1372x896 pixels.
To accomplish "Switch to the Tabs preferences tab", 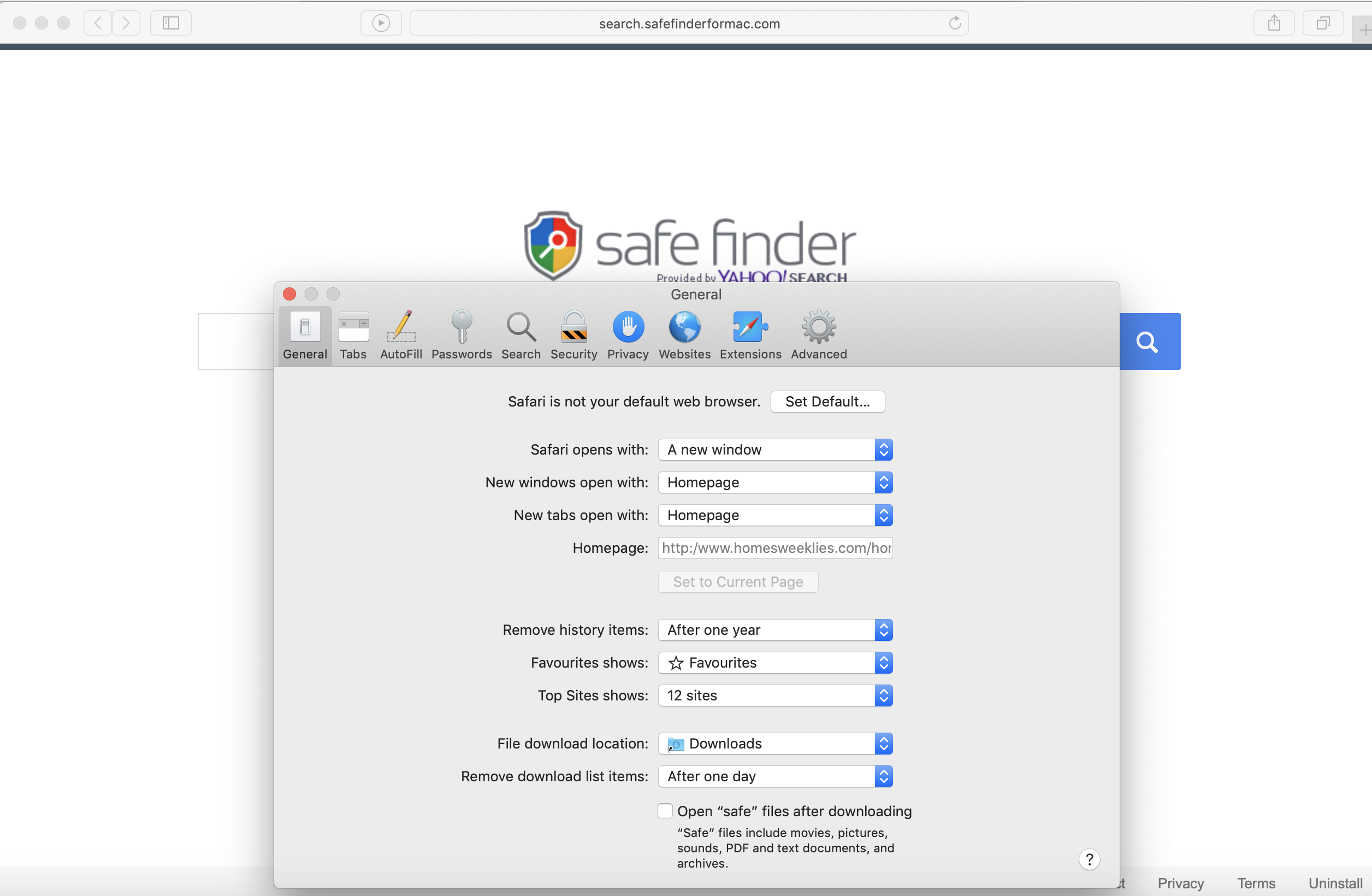I will pos(353,335).
